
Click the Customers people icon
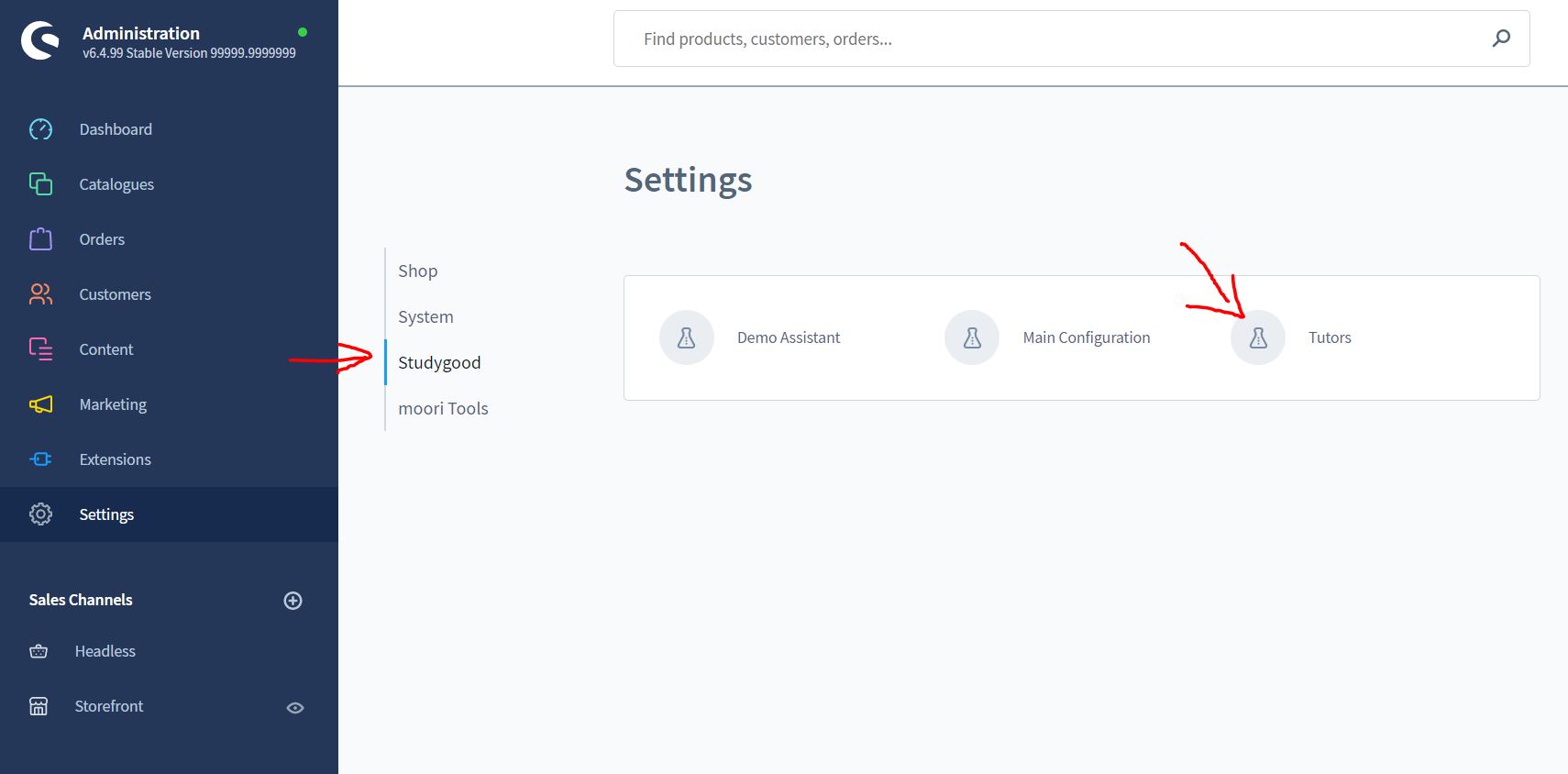(40, 294)
